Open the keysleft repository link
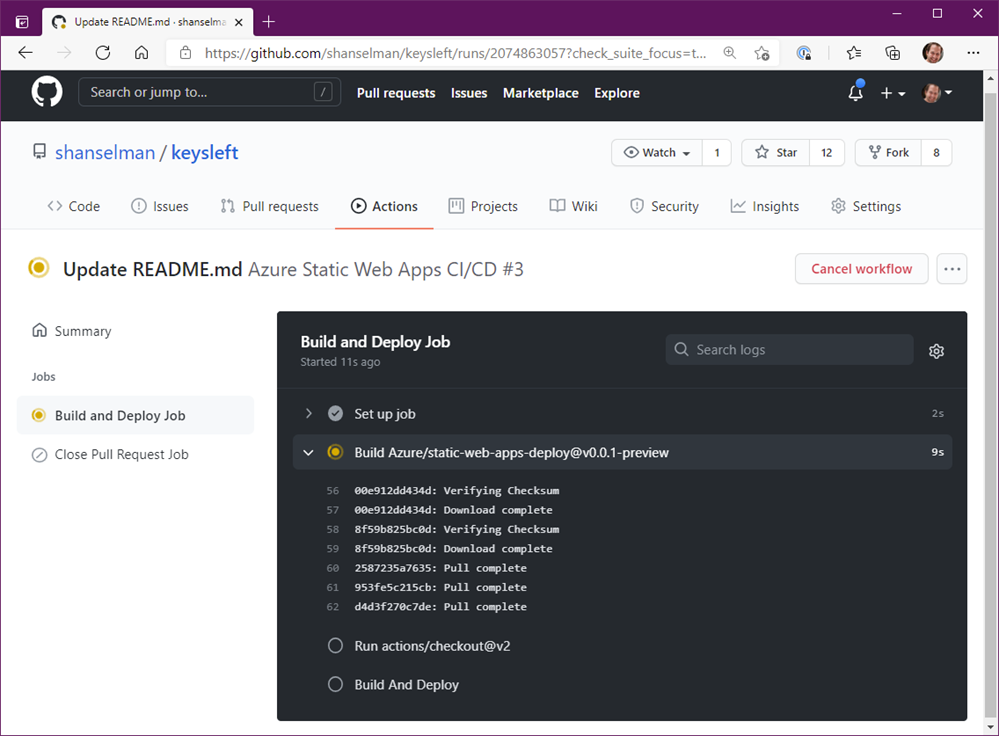 click(205, 153)
